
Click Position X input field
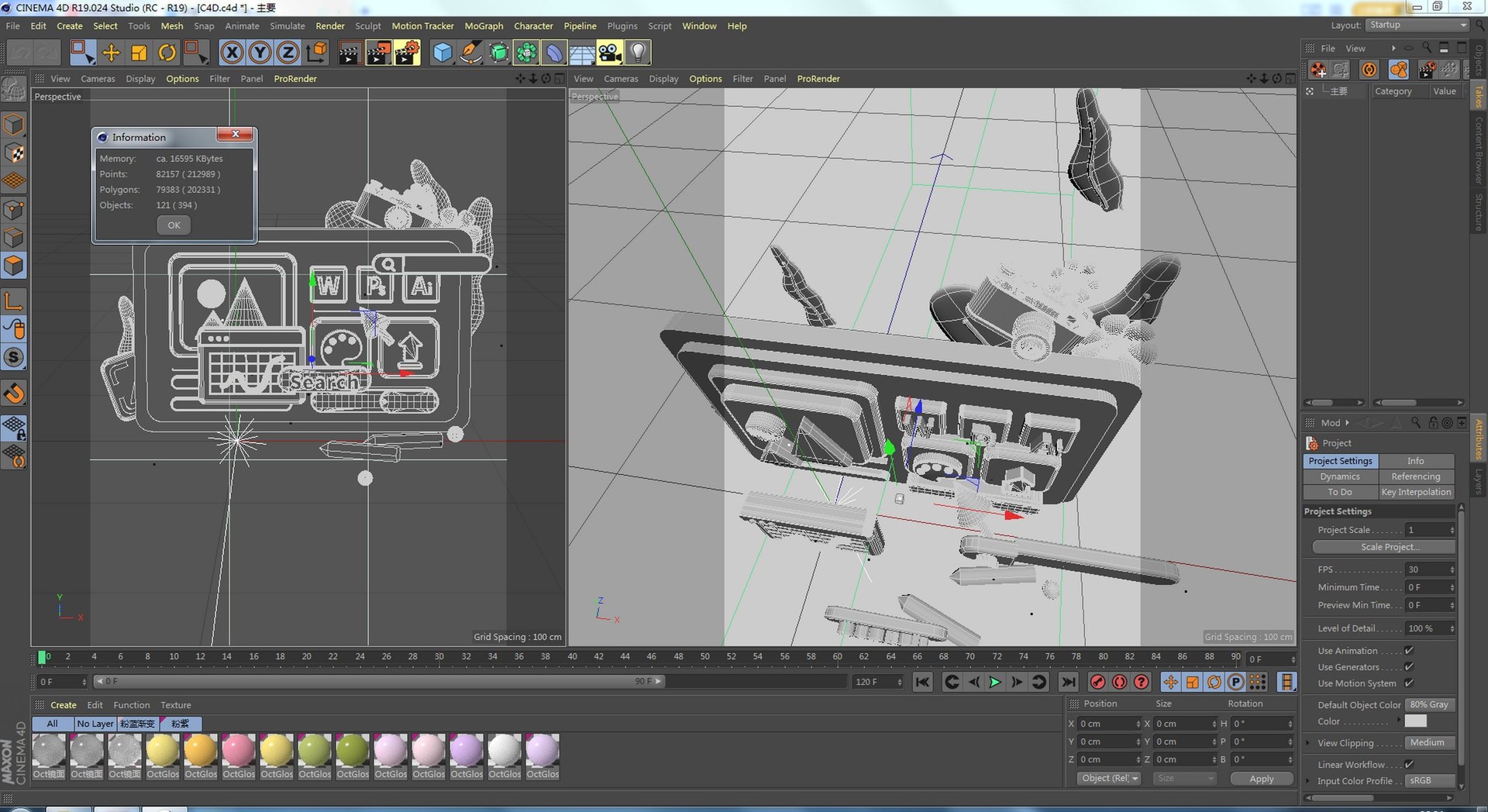(1107, 724)
